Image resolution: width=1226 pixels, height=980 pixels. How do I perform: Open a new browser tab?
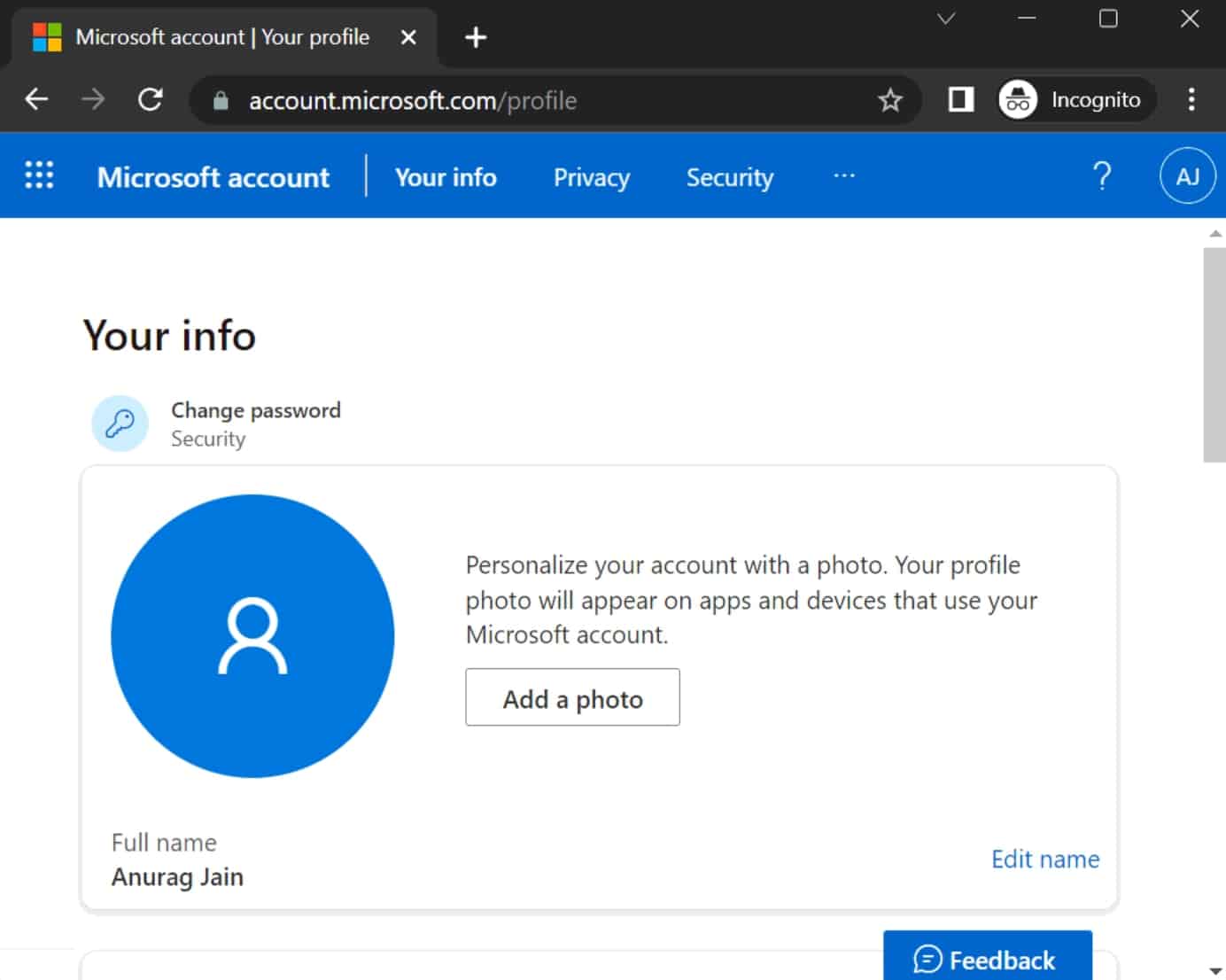(476, 37)
